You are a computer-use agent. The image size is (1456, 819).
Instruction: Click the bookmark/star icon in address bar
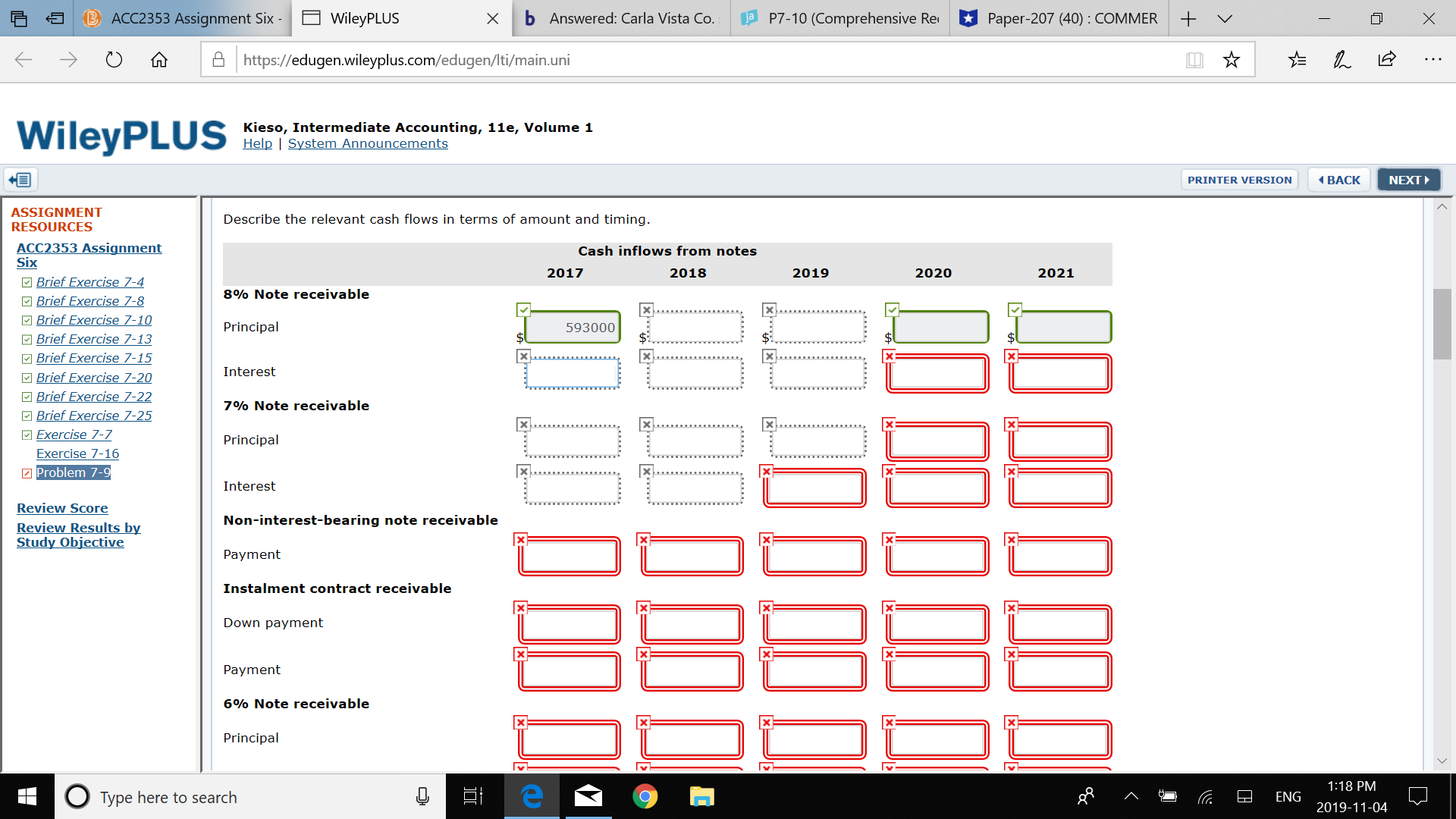pyautogui.click(x=1231, y=60)
